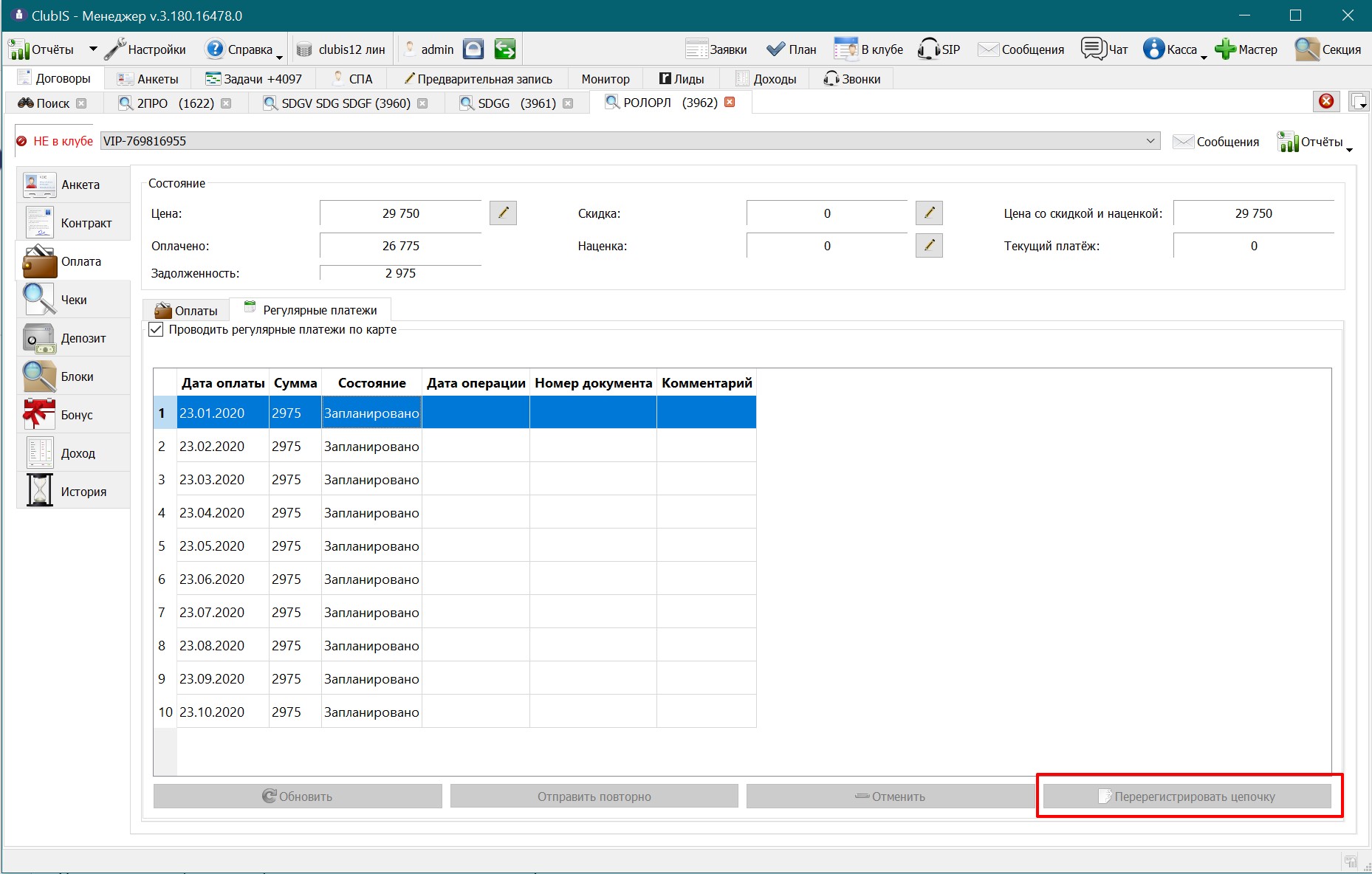Click the pencil edit icon next to Цена
Image resolution: width=1372 pixels, height=874 pixels.
pos(503,213)
